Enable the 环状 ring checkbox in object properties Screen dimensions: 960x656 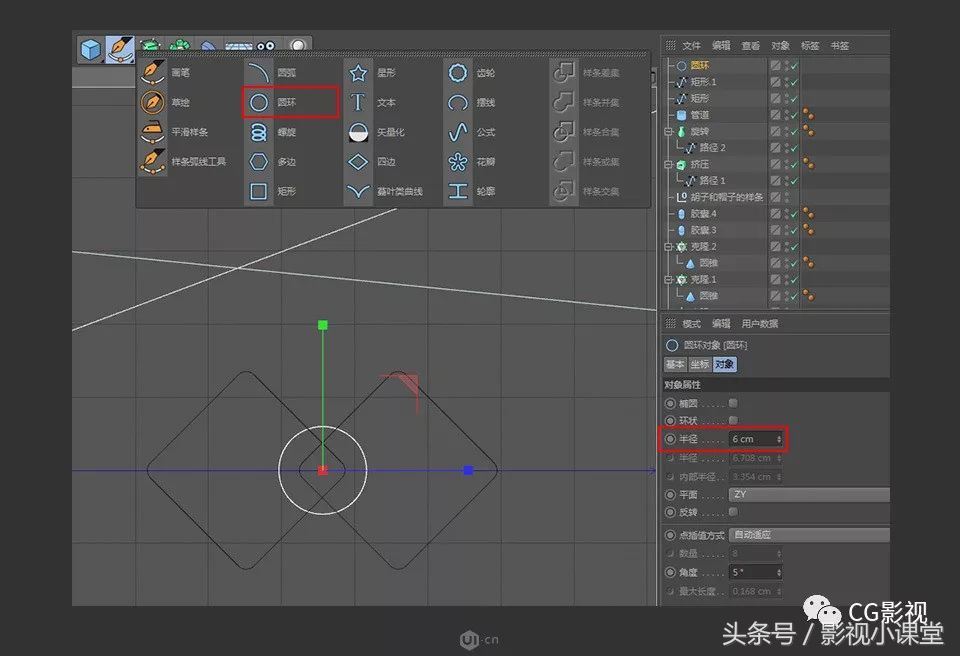pyautogui.click(x=733, y=421)
